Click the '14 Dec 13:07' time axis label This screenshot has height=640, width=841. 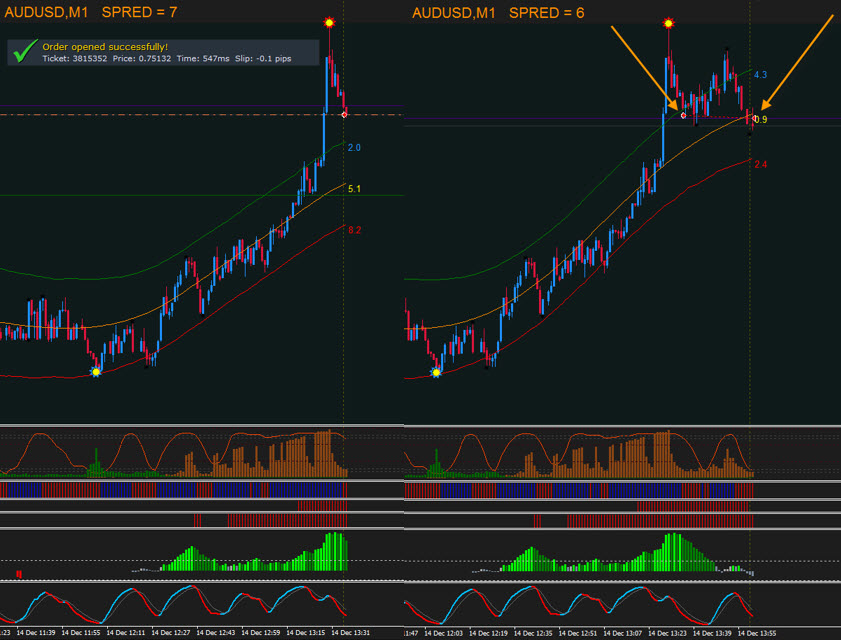coord(623,633)
